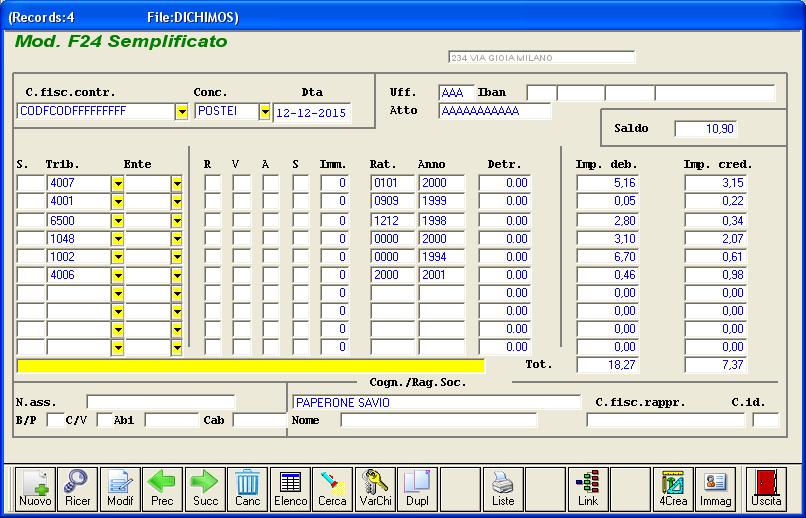The image size is (806, 518).
Task: Open the Elenco list table icon
Action: 290,489
